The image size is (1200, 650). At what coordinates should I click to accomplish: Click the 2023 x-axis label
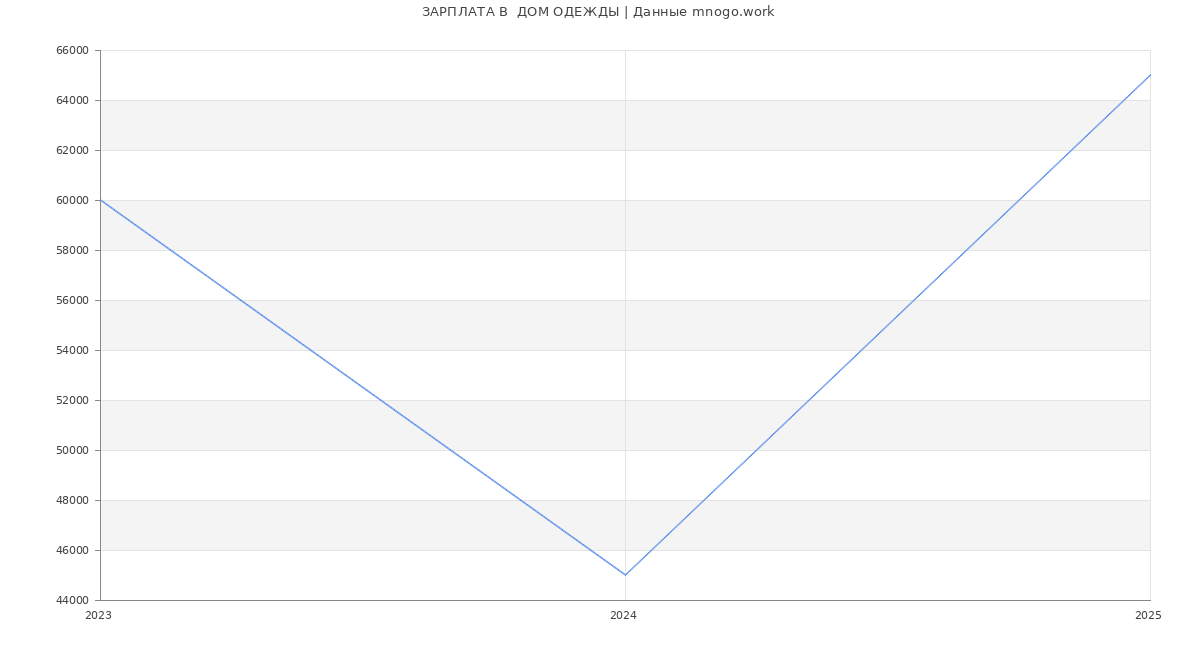click(x=98, y=616)
